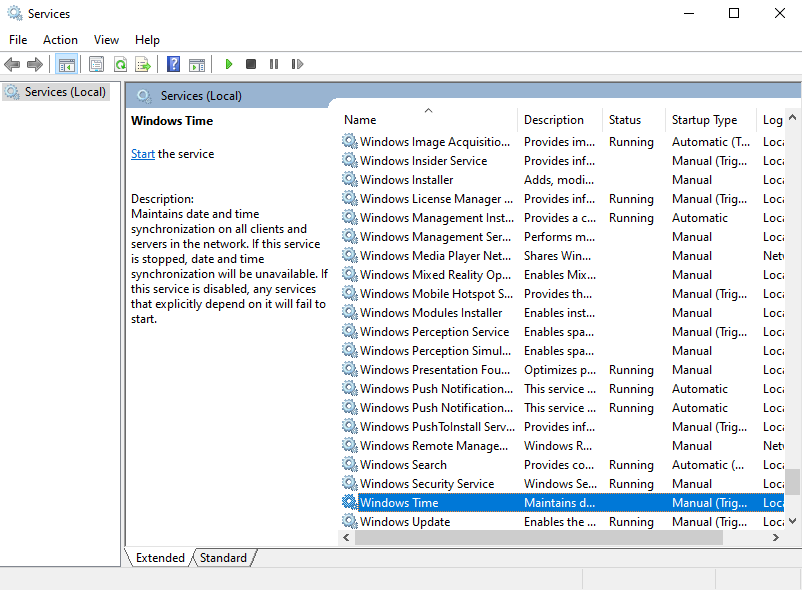
Task: Click the 'Shares Win...' description cell
Action: coord(557,256)
